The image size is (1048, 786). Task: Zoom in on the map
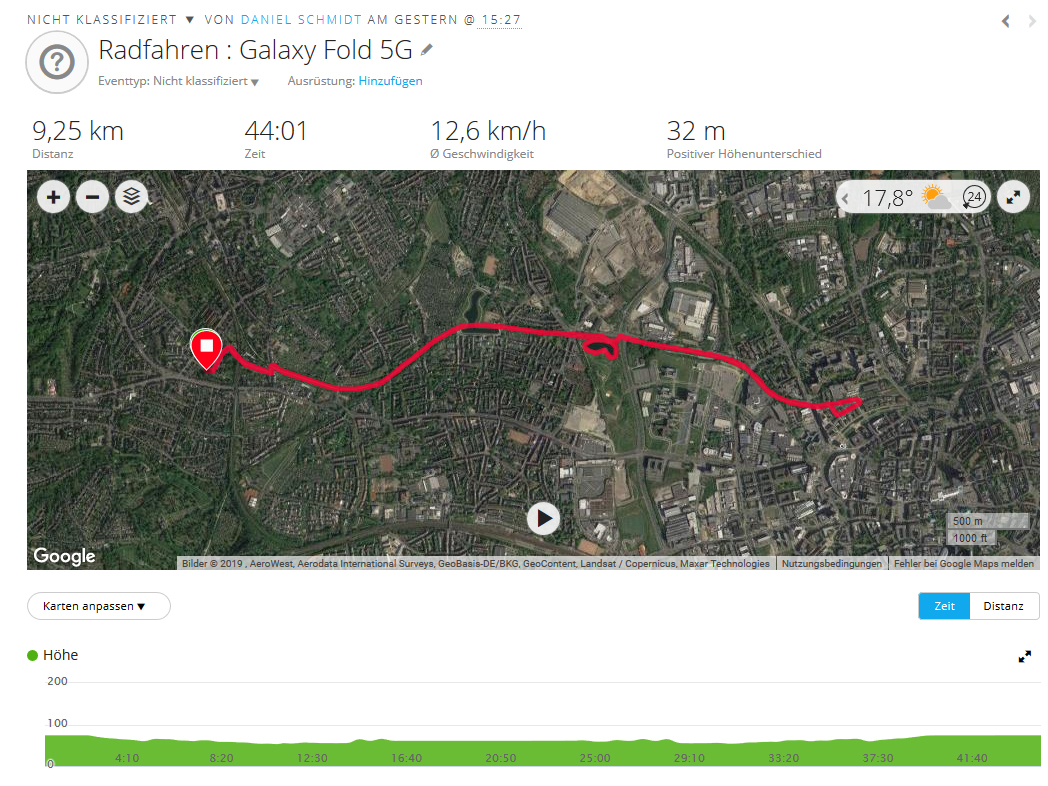coord(53,197)
